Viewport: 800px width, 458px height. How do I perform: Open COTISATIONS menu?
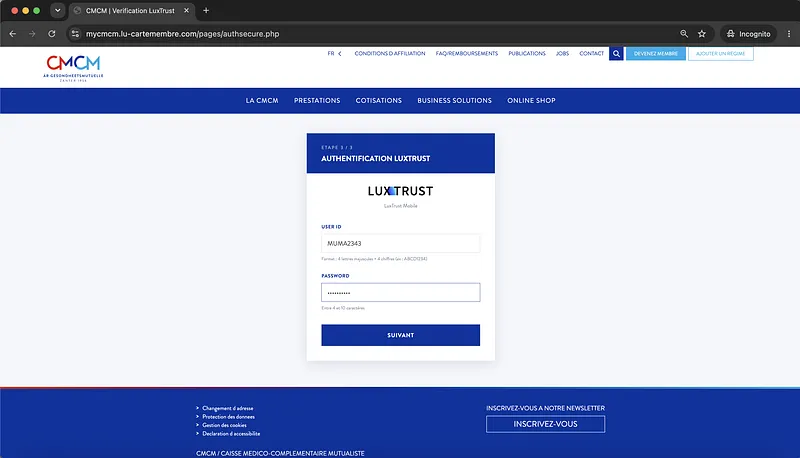tap(379, 100)
